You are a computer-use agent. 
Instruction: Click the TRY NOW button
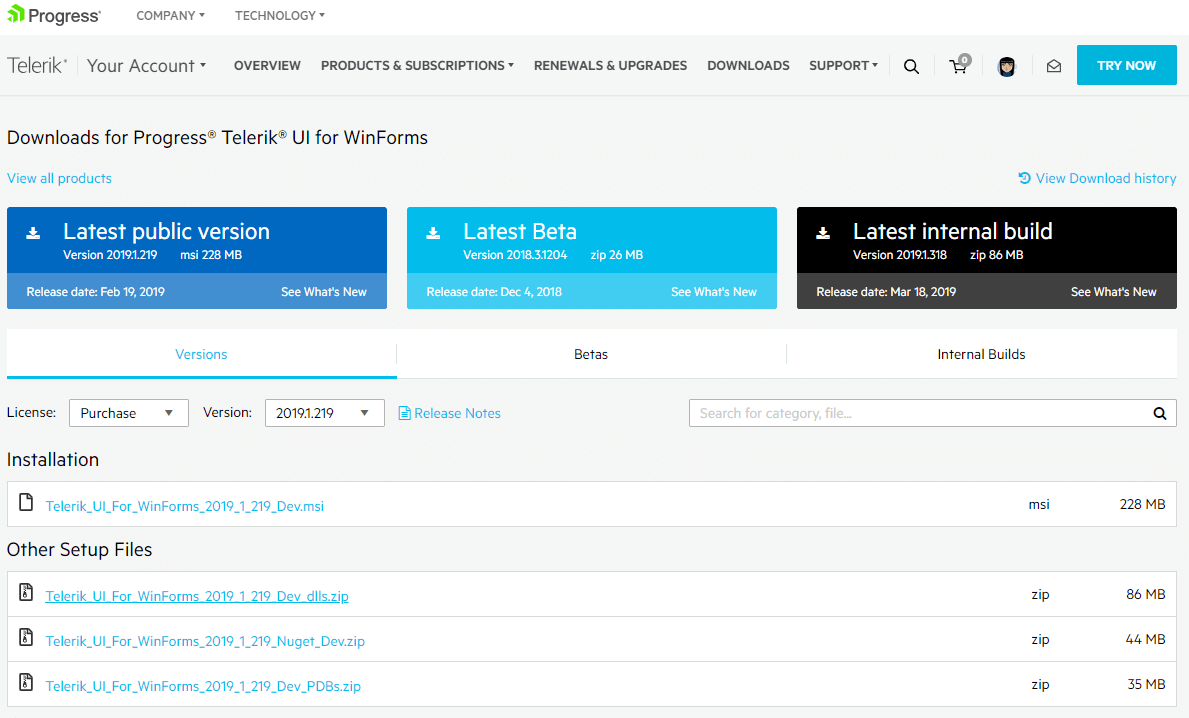coord(1126,64)
